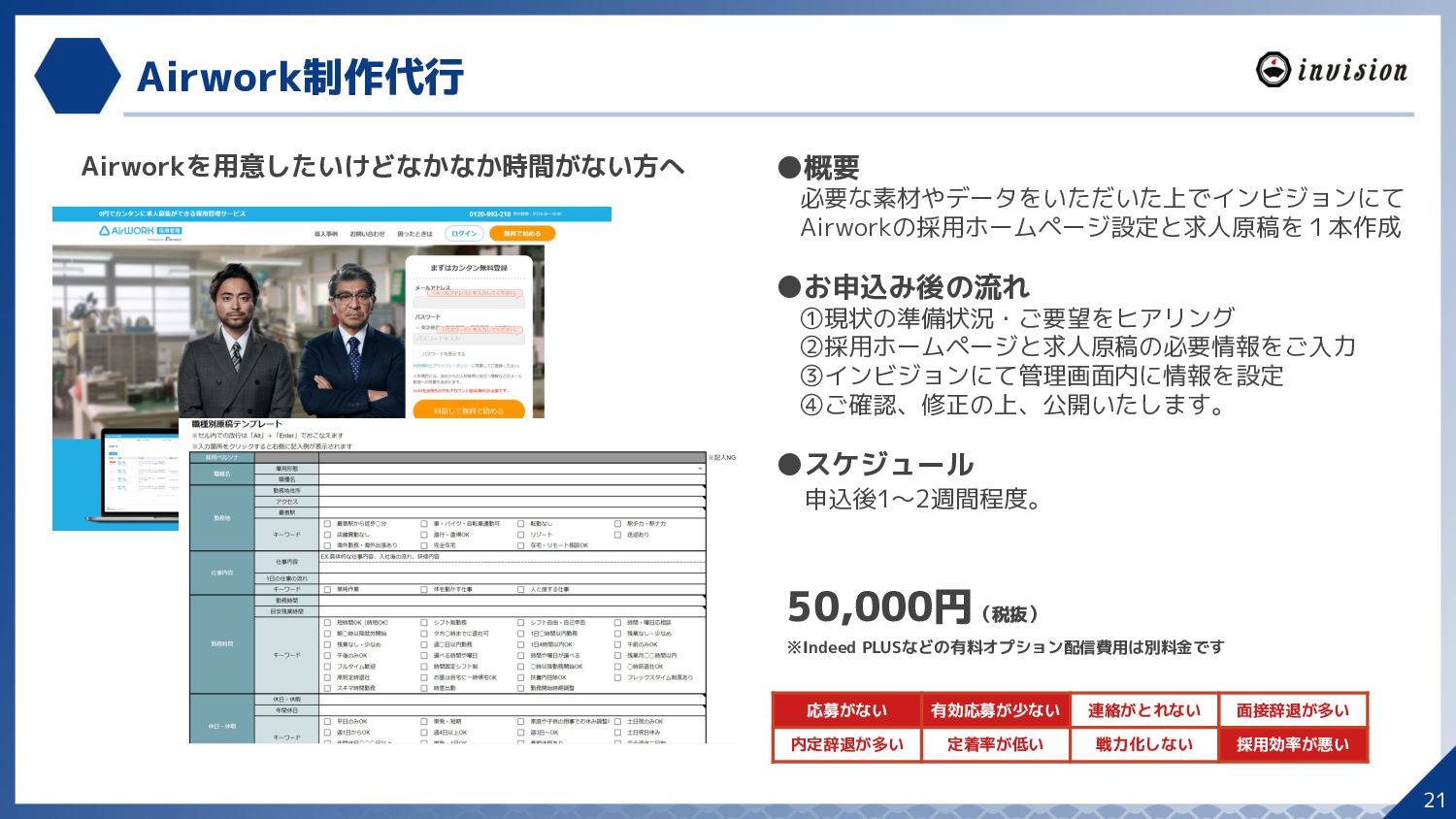Click the 1日の仕事の流れ entry cell

coord(512,578)
